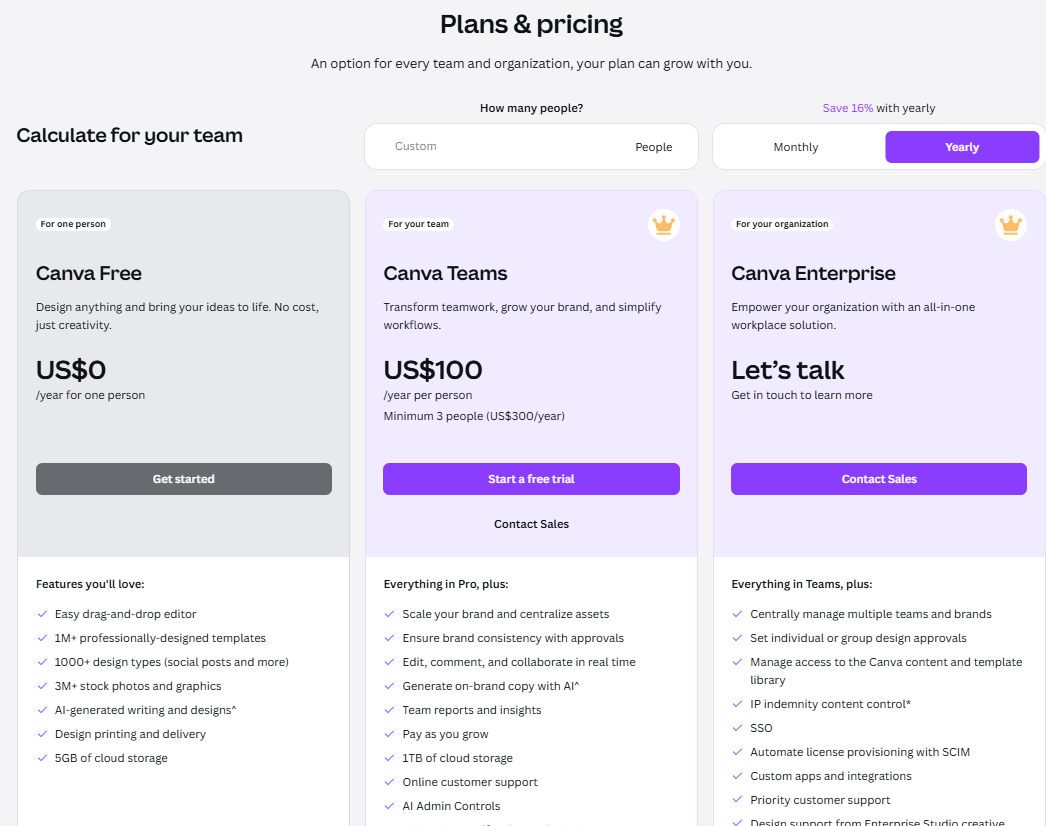Click the For one person badge

click(73, 224)
